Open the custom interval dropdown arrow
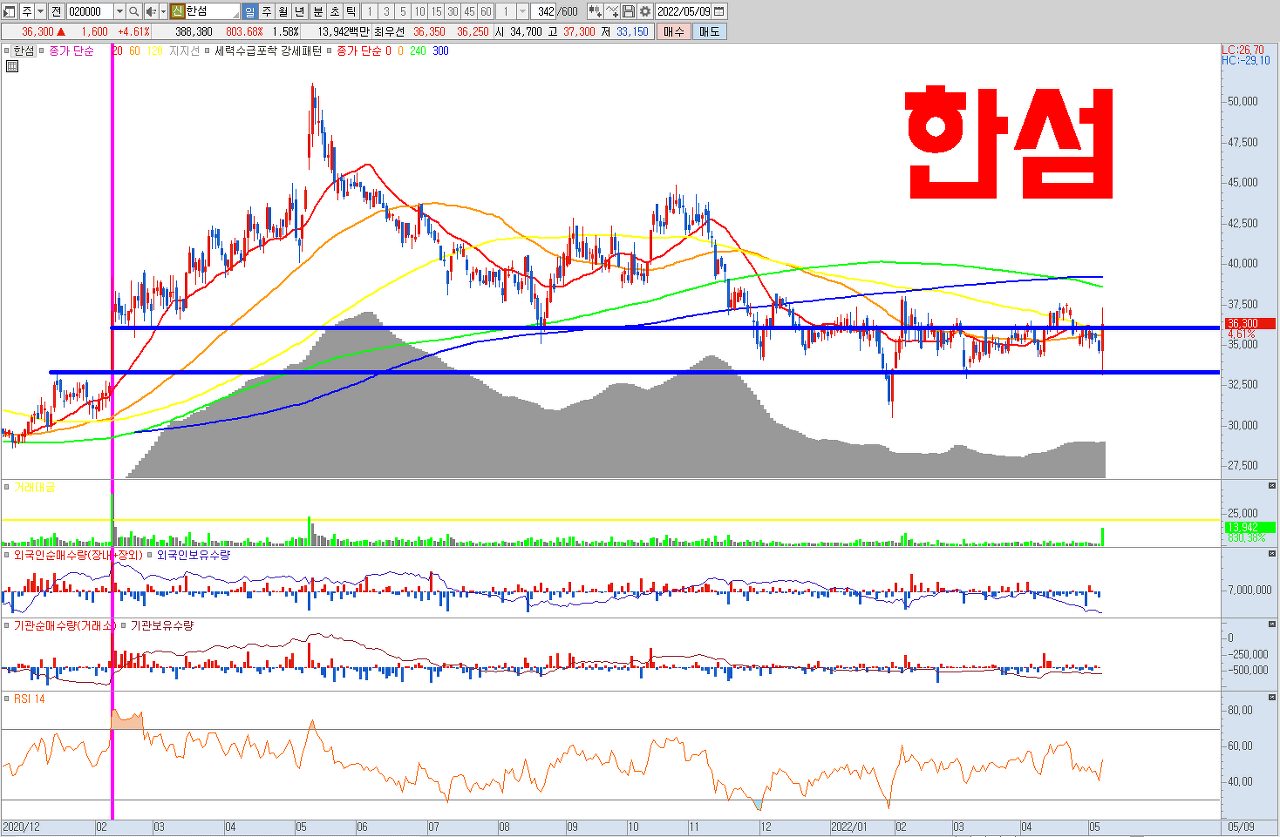This screenshot has width=1280, height=837. coord(522,11)
